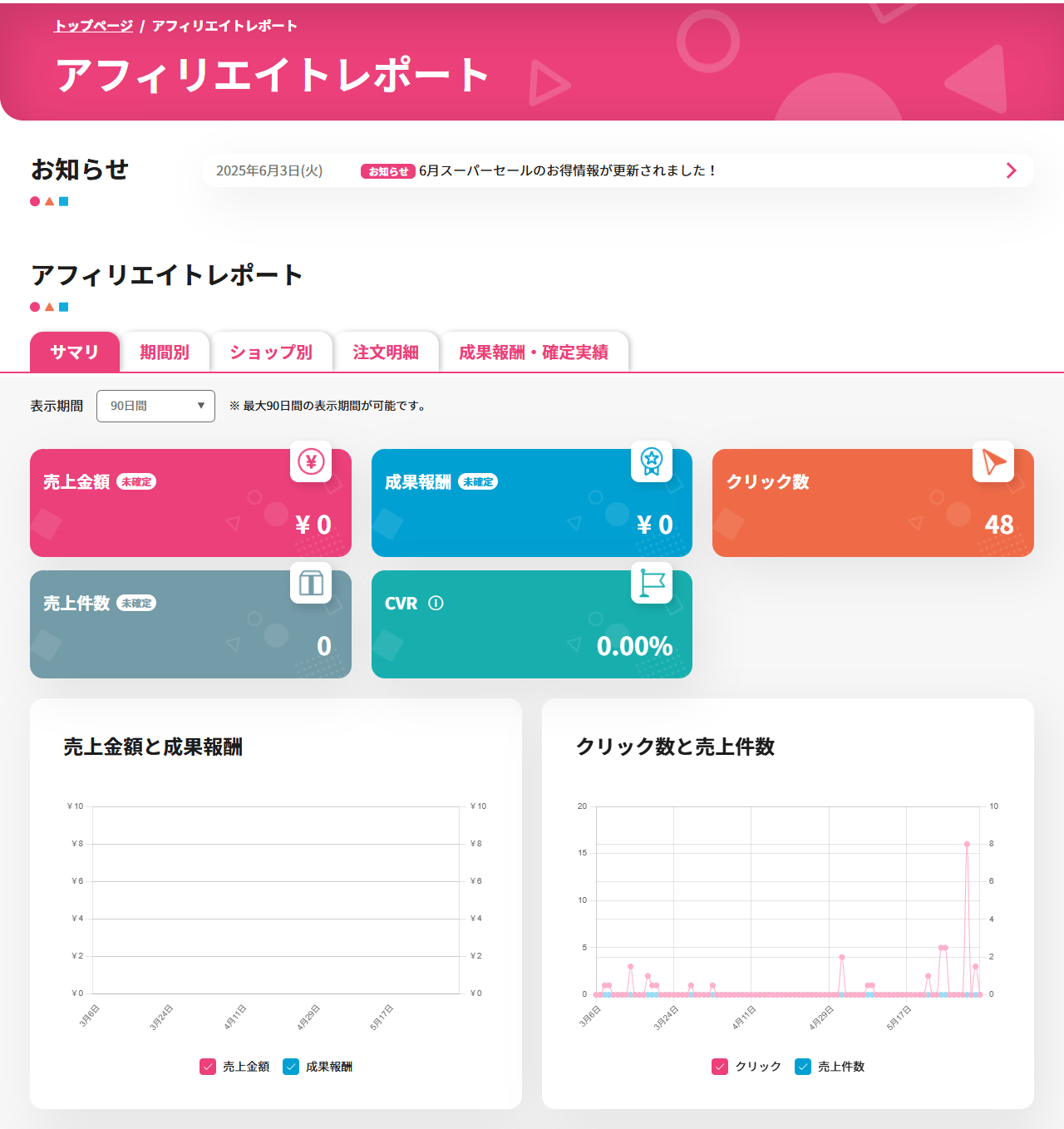This screenshot has width=1064, height=1129.
Task: Uncheck the クリック series checkbox
Action: 720,1067
